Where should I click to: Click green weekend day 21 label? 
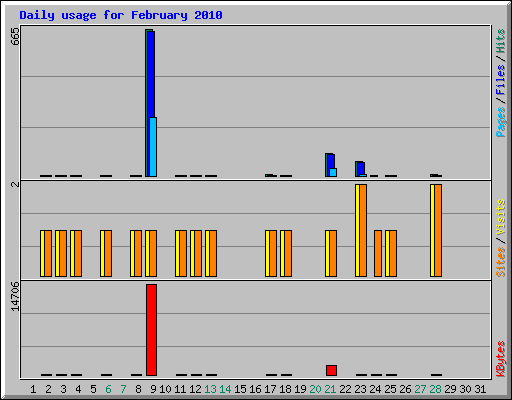tap(330, 389)
